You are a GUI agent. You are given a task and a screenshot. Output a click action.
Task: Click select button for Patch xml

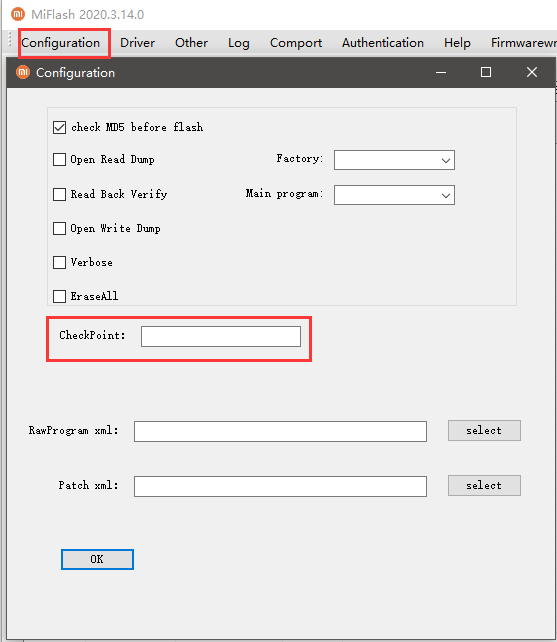(x=484, y=485)
